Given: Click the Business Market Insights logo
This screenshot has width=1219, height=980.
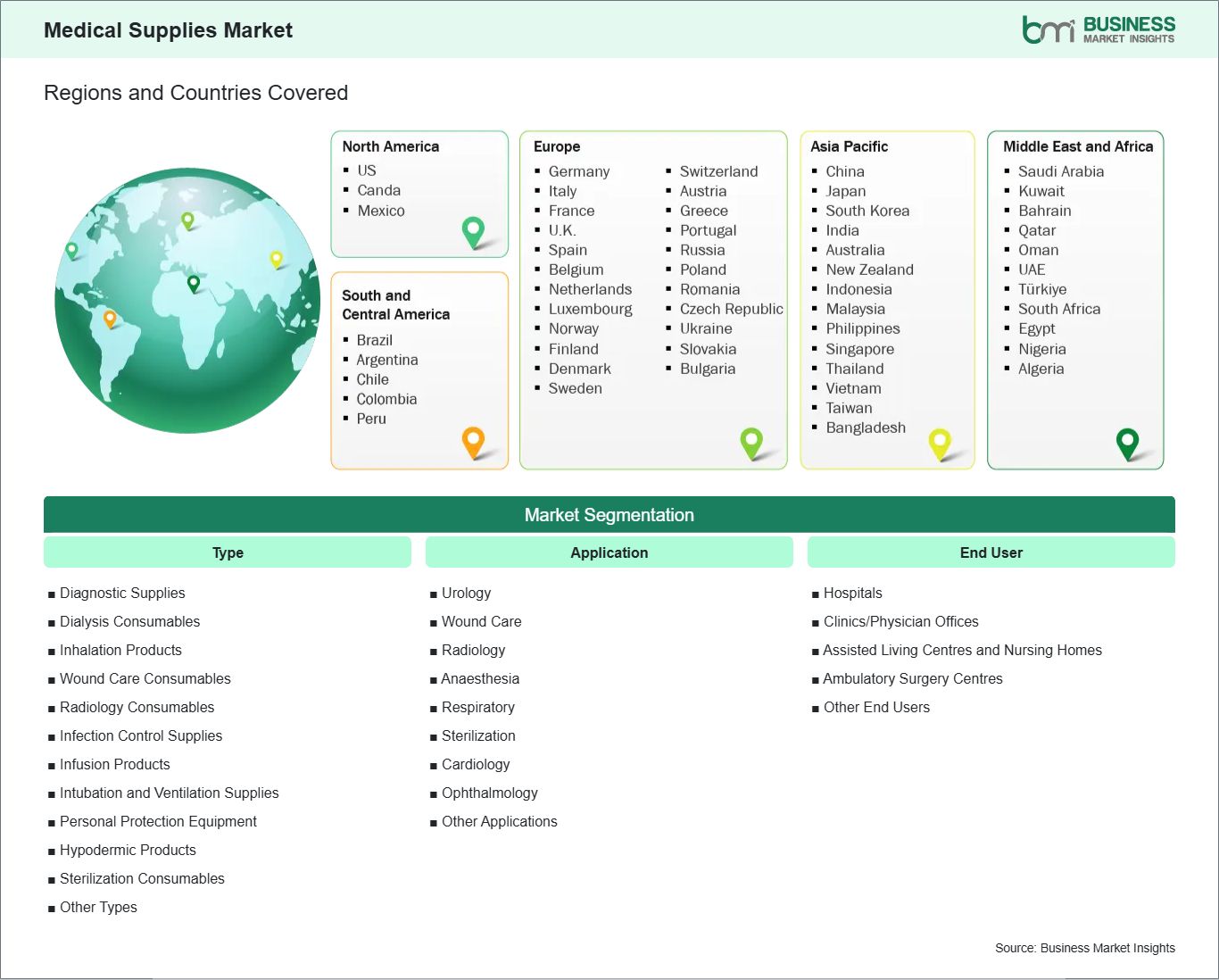Looking at the screenshot, I should [1098, 29].
